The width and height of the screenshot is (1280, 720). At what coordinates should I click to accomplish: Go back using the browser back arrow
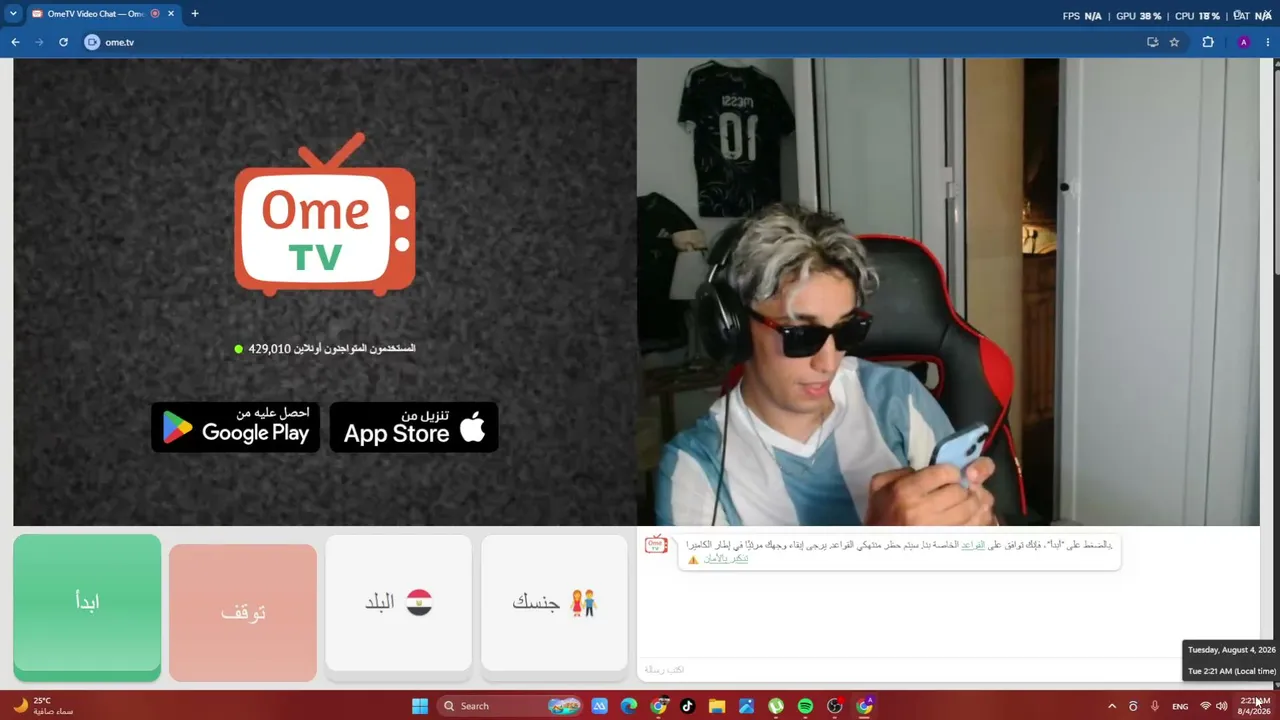click(x=15, y=42)
